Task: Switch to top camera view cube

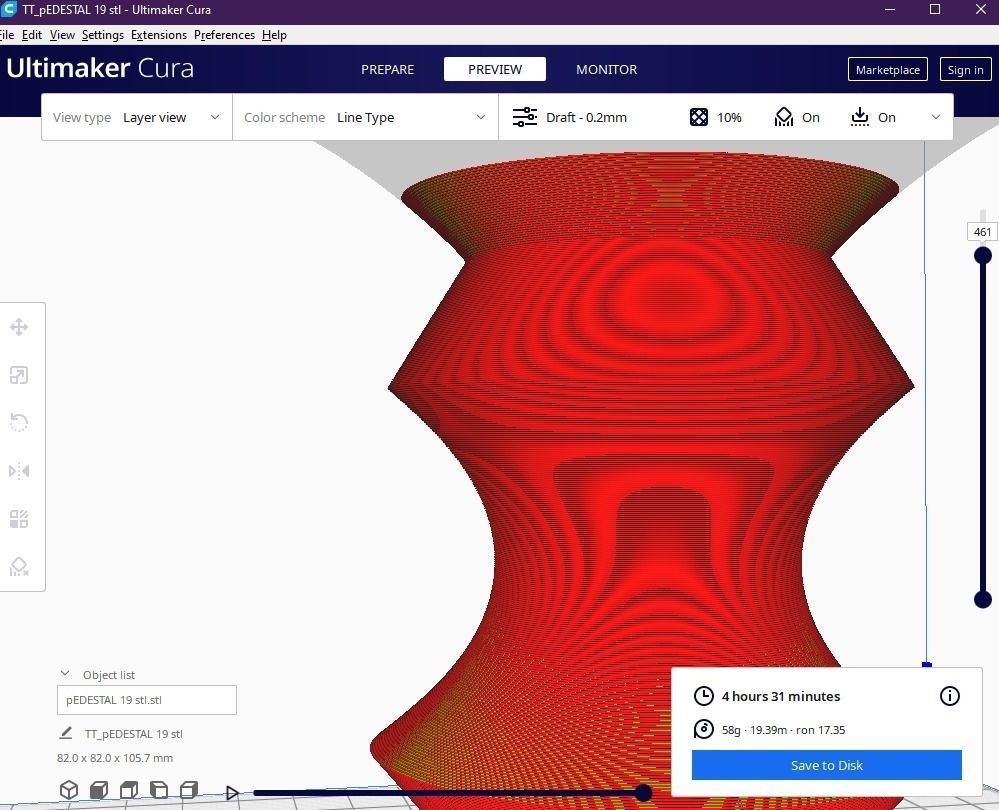Action: (x=129, y=790)
